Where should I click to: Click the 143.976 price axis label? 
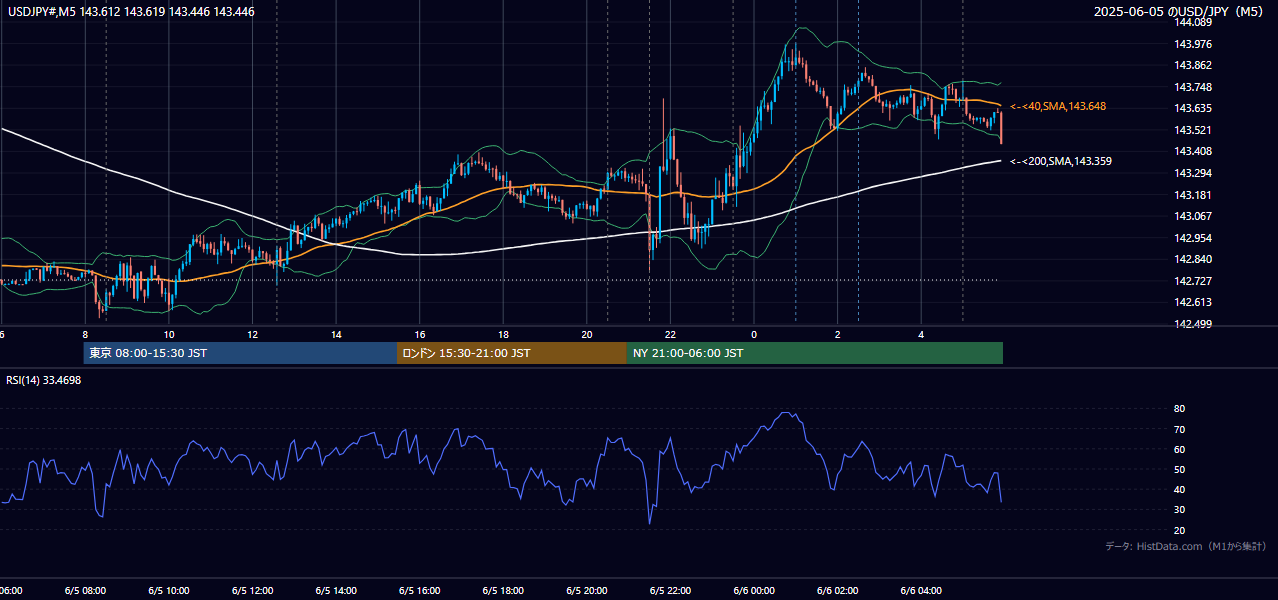click(1194, 44)
